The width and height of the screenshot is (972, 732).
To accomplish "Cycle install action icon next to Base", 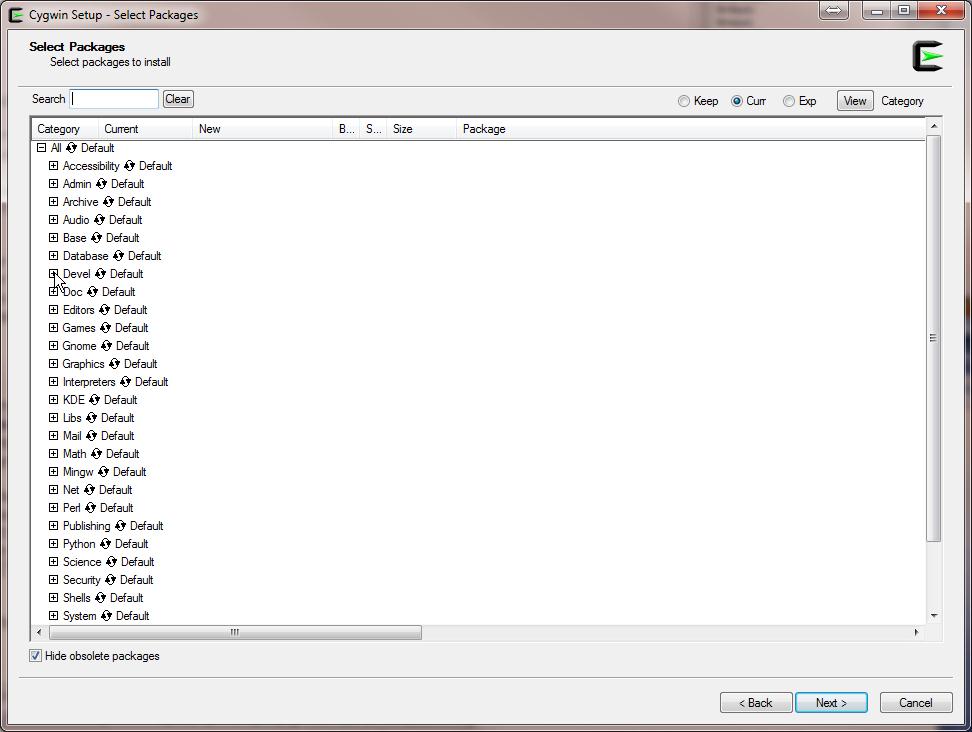I will point(96,238).
